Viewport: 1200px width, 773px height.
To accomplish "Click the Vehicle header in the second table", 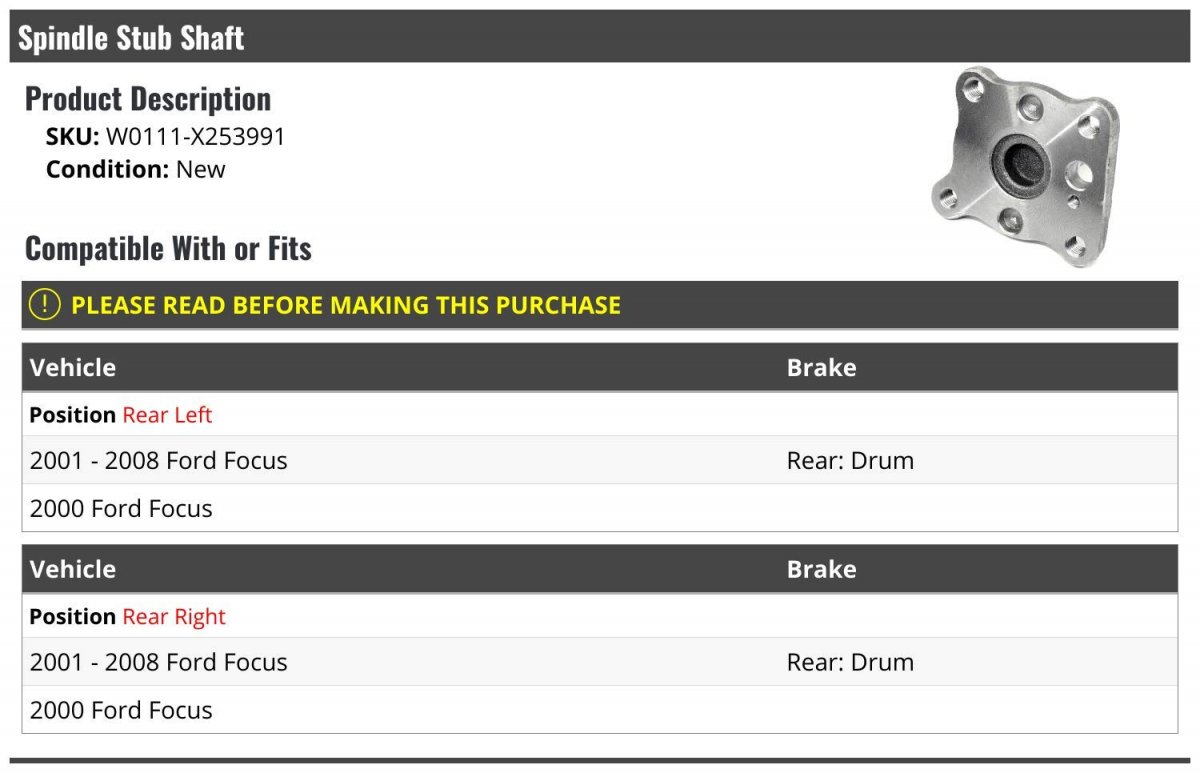I will click(73, 569).
